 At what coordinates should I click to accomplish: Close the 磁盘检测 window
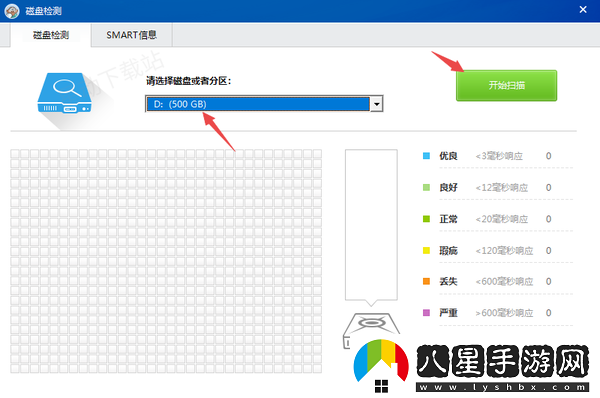point(583,10)
